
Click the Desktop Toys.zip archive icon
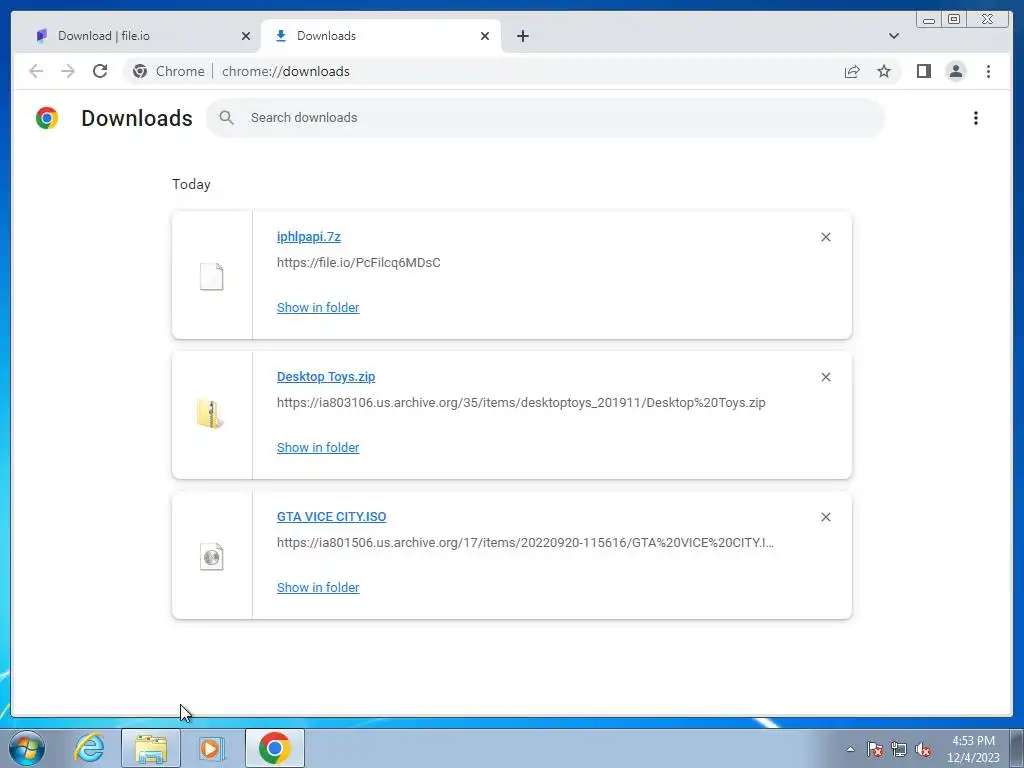(210, 414)
